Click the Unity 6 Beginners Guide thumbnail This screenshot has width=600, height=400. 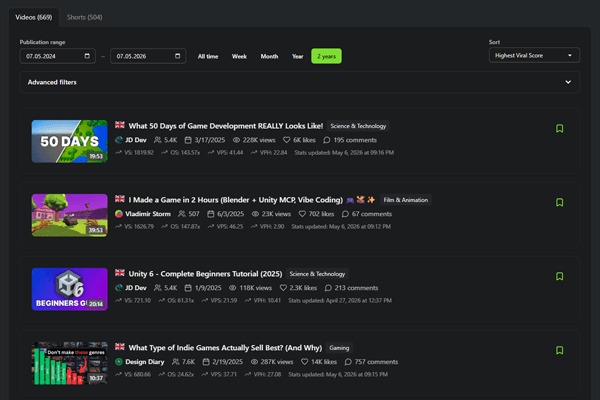pos(70,289)
